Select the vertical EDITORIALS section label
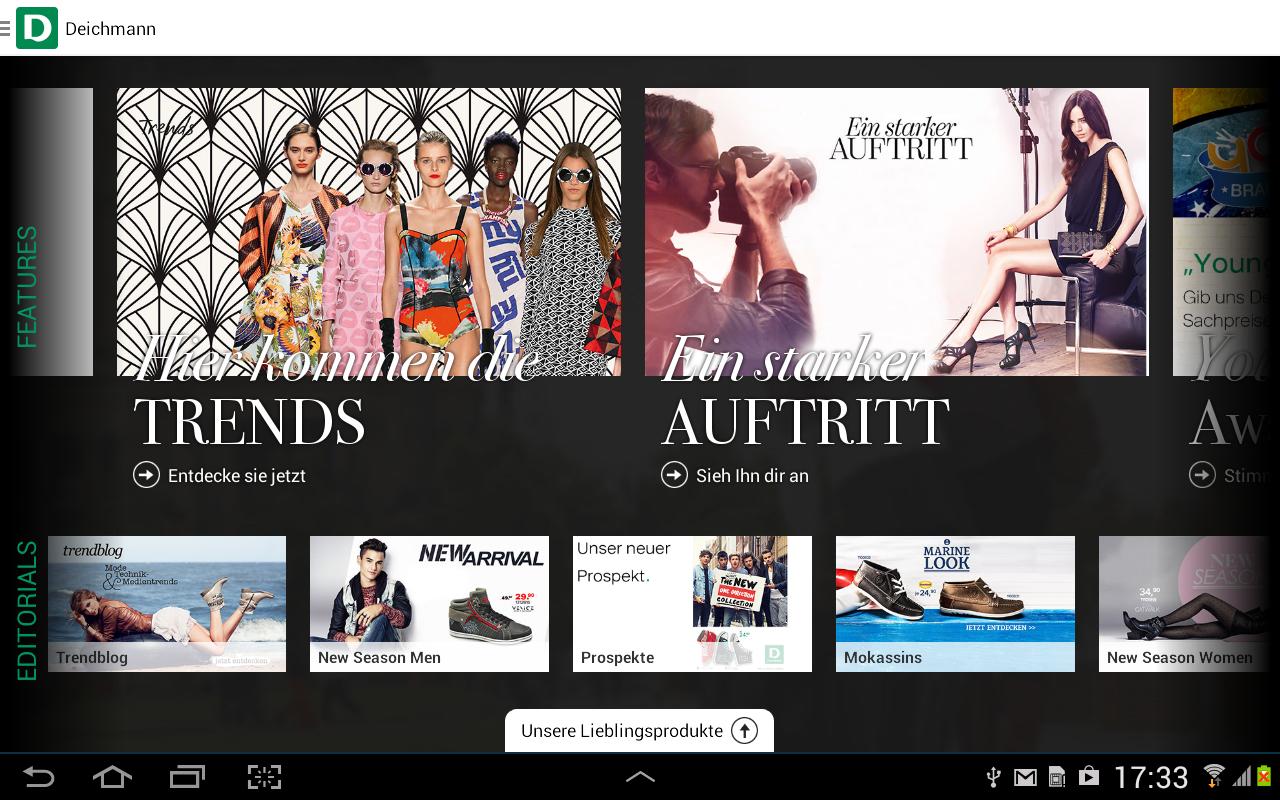1280x800 pixels. pos(27,610)
